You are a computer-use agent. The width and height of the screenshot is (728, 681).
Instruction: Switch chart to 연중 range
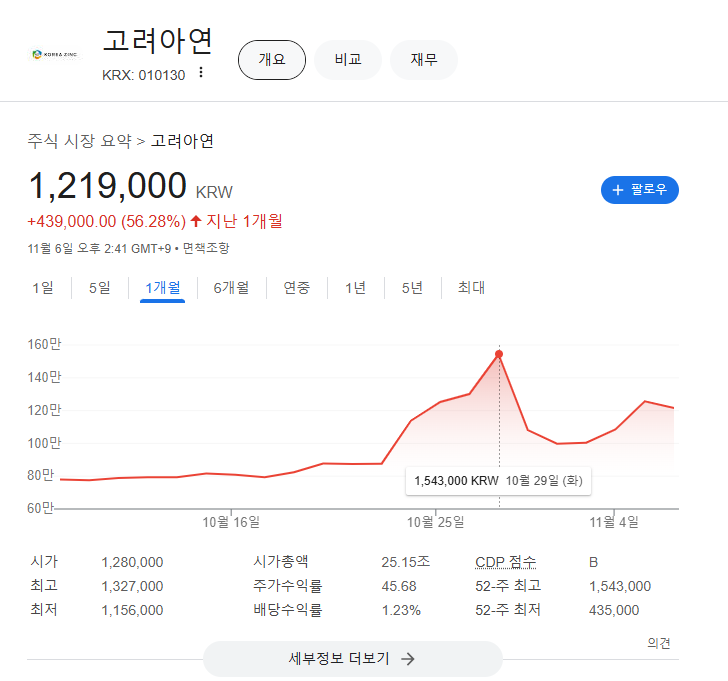coord(297,288)
